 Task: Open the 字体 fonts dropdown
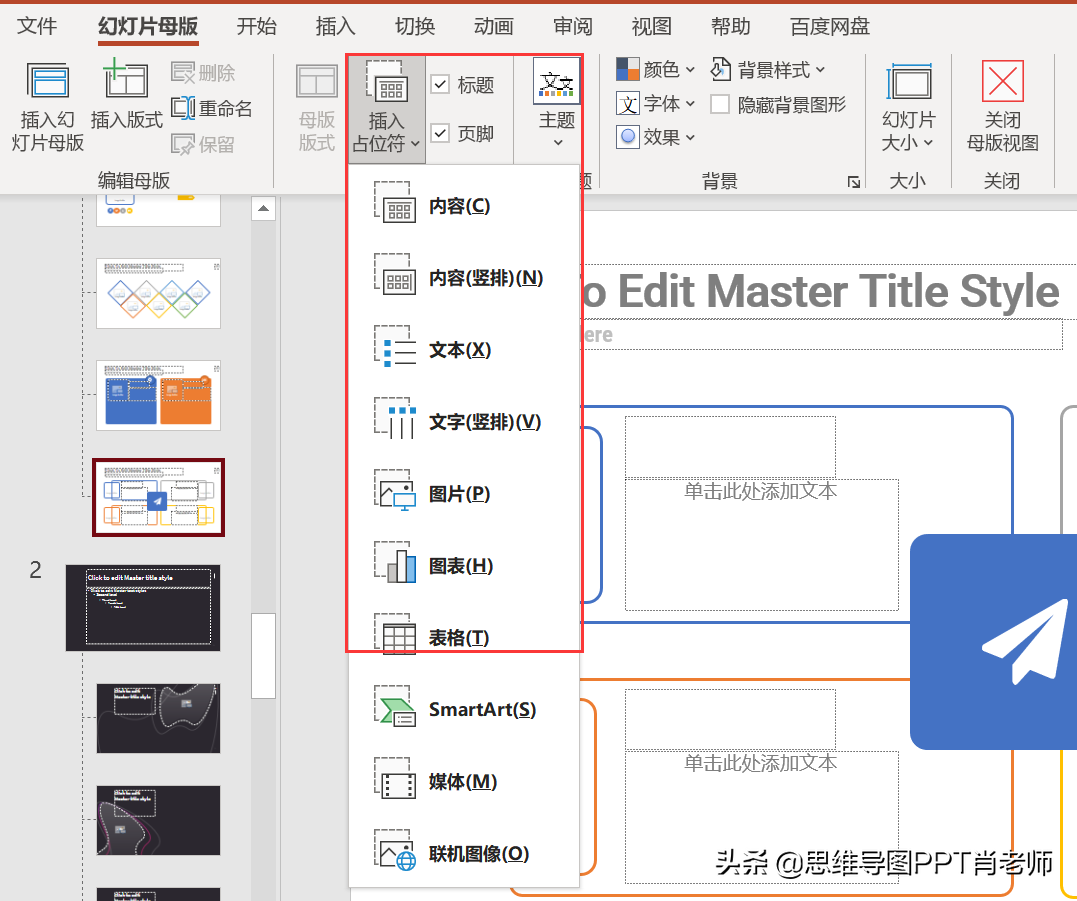click(x=656, y=104)
